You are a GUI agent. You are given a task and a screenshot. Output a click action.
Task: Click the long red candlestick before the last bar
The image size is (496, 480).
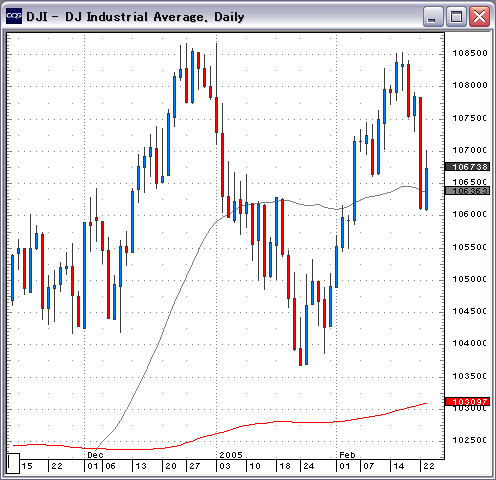pos(420,153)
